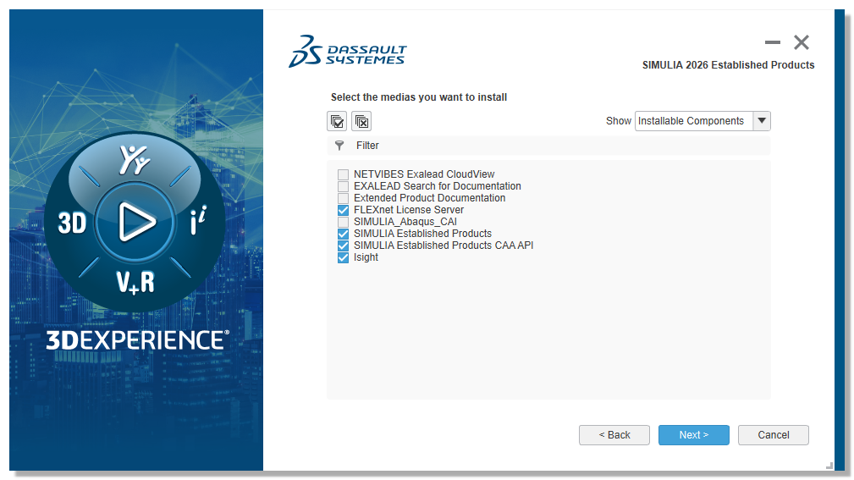Enable EXALEAD Search for Documentation checkbox
Viewport: 854px width, 480px height.
click(343, 186)
